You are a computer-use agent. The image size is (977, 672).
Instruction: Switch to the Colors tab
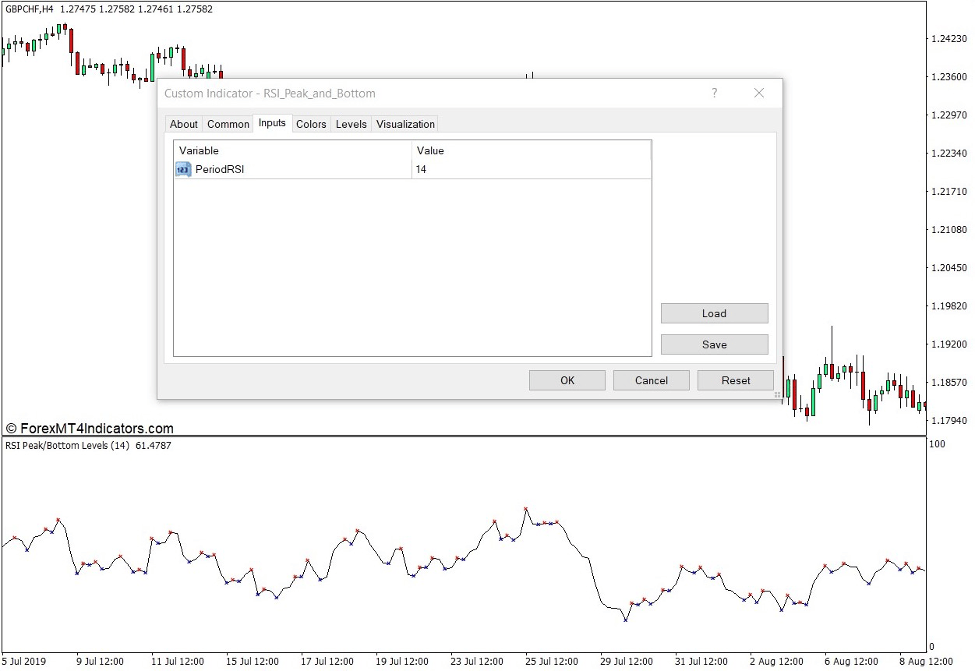tap(310, 123)
